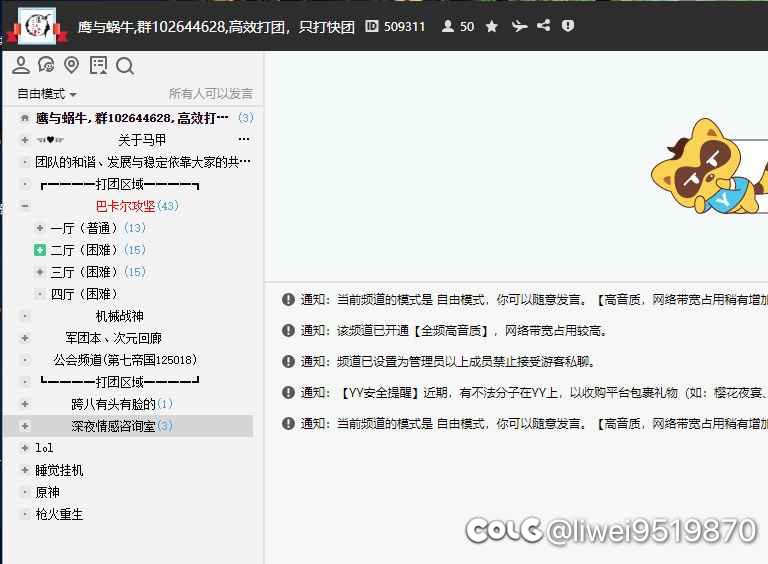The width and height of the screenshot is (768, 564).
Task: Expand the 关于马甲 channel
Action: [24, 140]
